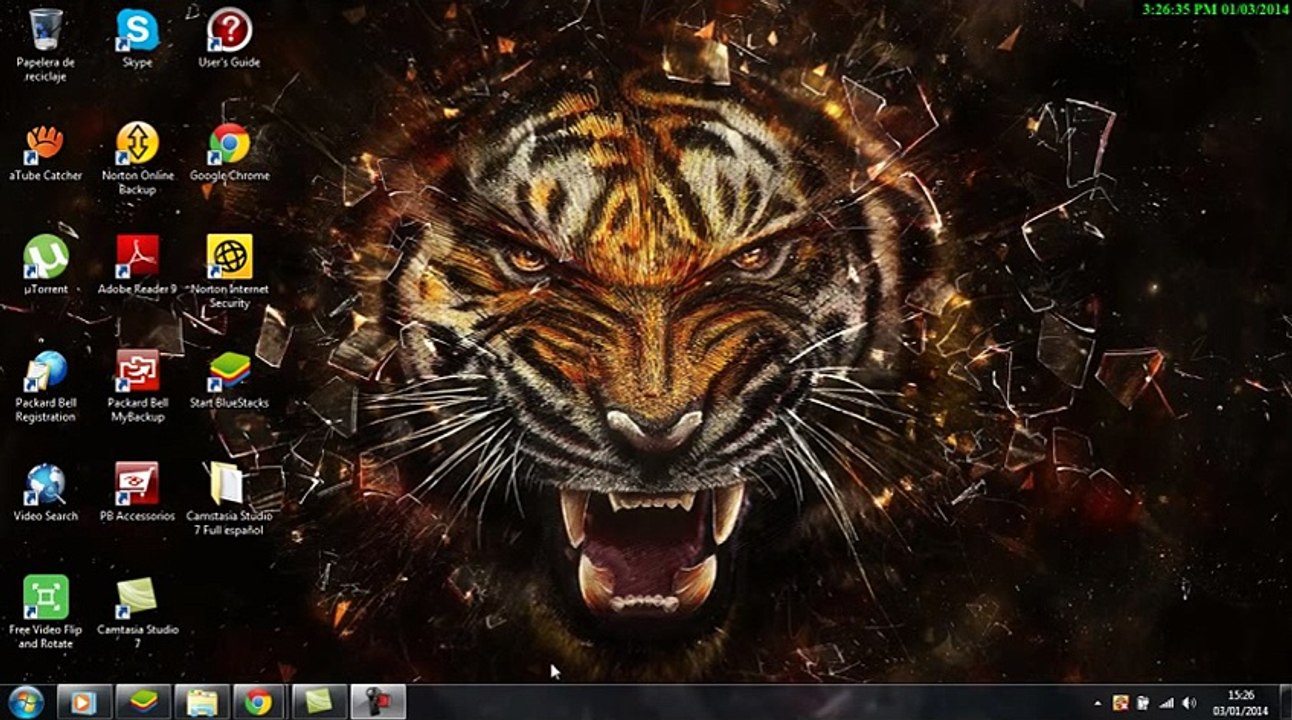Open Packard Bell Registration shortcut
Image resolution: width=1292 pixels, height=720 pixels.
46,386
